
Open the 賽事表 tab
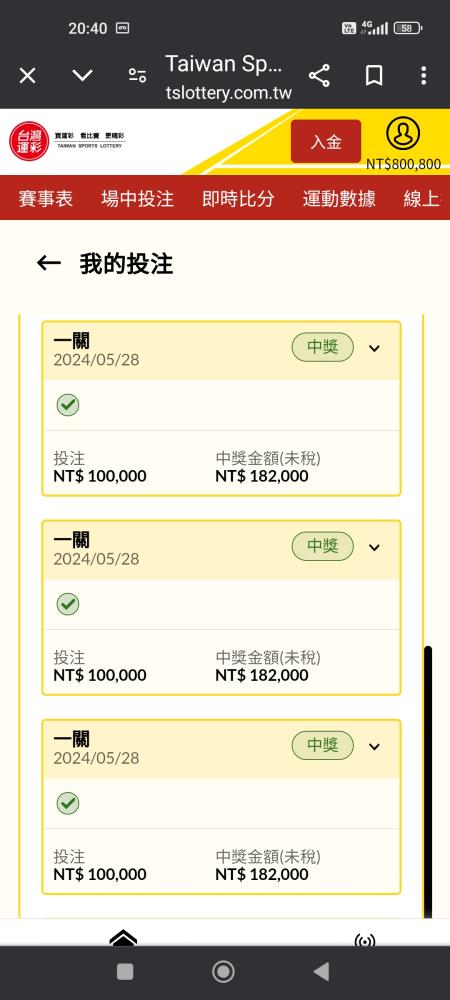(x=45, y=198)
